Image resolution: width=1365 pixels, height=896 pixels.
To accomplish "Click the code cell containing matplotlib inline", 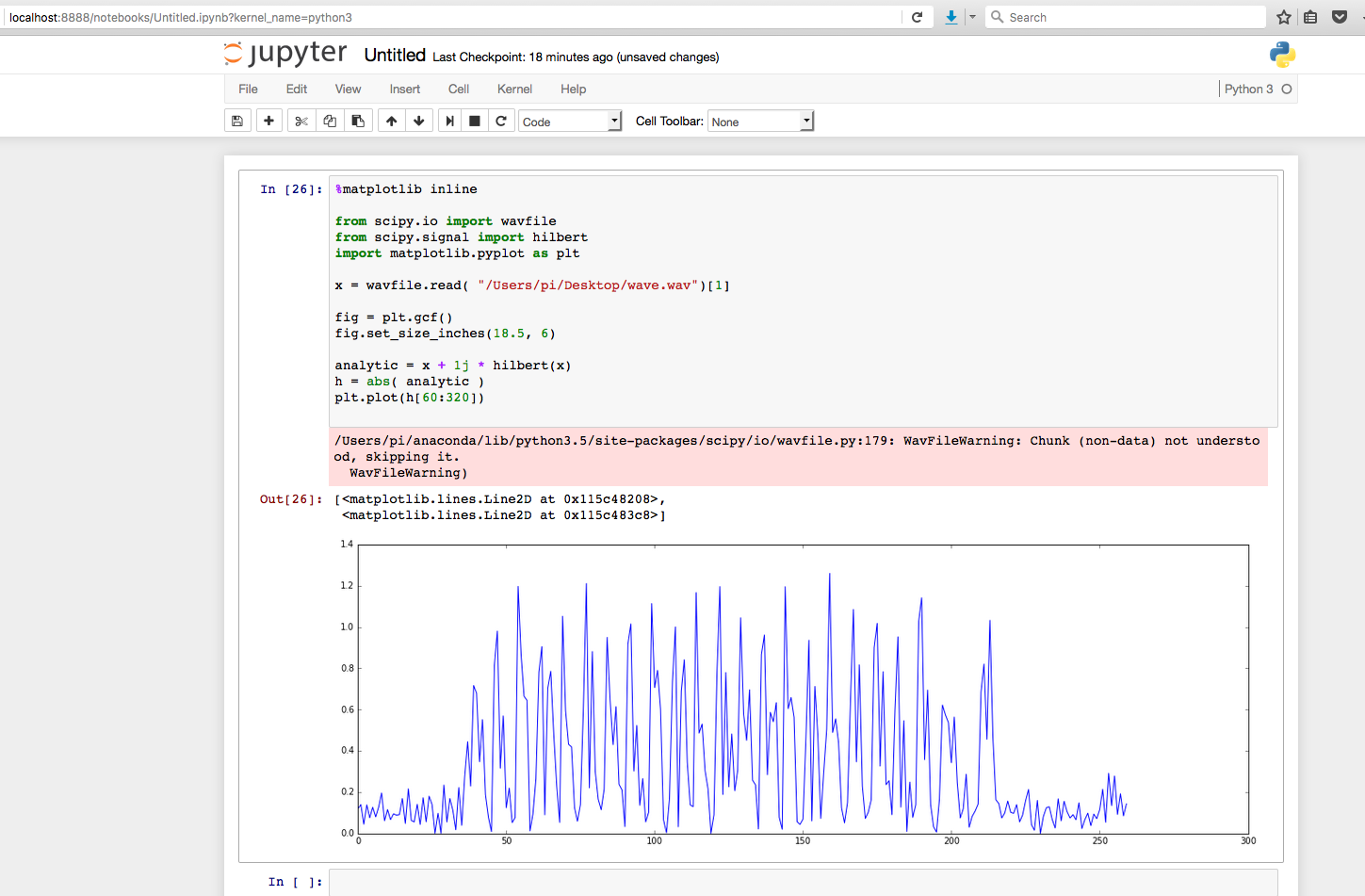I will (804, 301).
